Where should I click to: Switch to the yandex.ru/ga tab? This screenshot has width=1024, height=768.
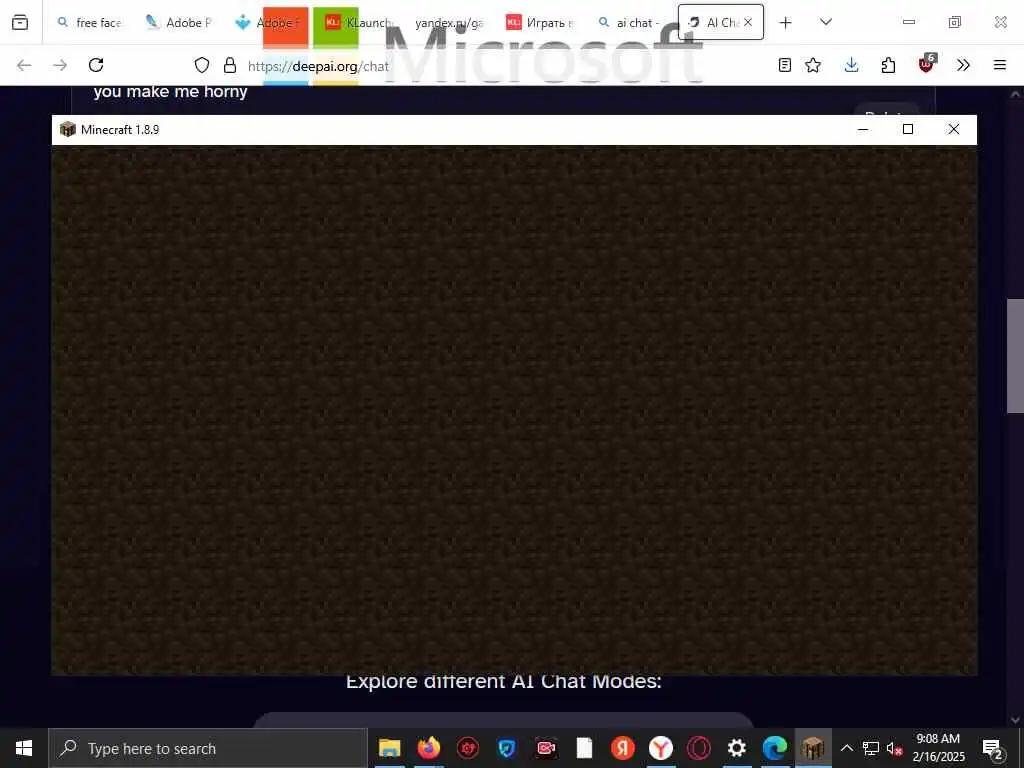[x=448, y=22]
